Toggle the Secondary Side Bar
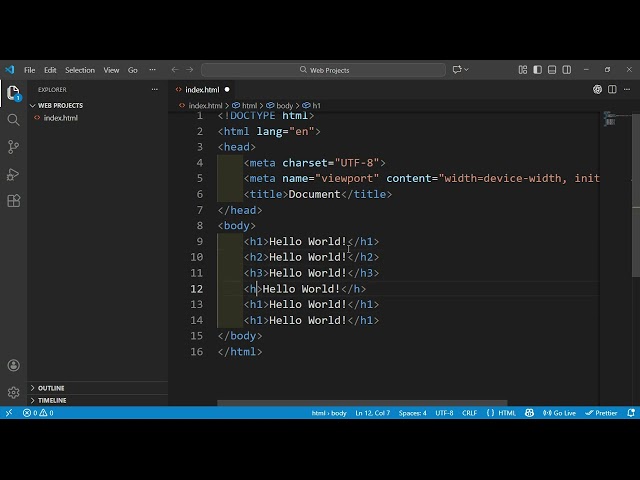Image resolution: width=640 pixels, height=480 pixels. [567, 70]
